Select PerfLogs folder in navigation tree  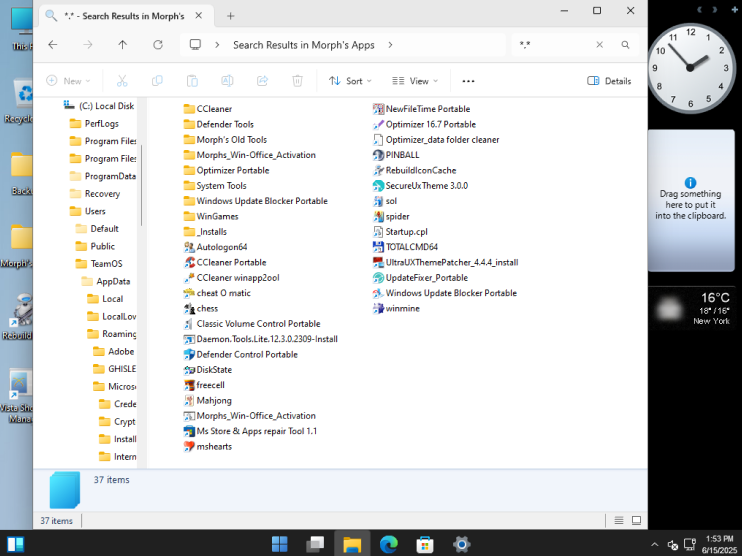click(95, 124)
